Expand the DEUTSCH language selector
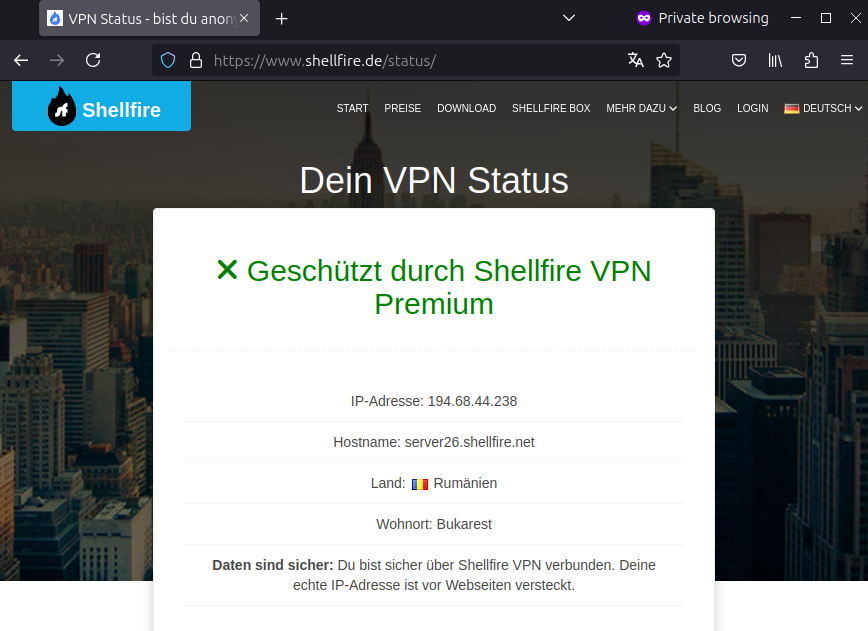This screenshot has width=868, height=631. pyautogui.click(x=823, y=108)
